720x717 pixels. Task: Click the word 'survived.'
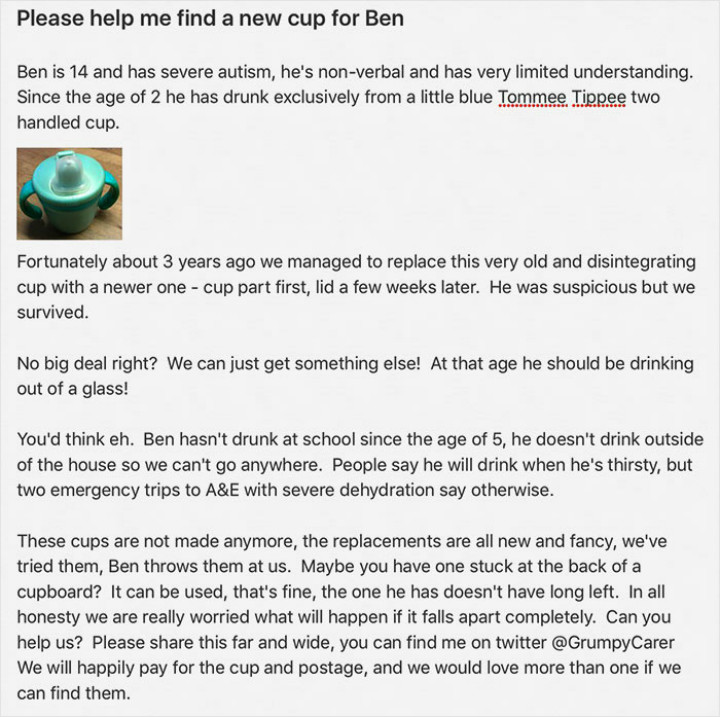(52, 313)
